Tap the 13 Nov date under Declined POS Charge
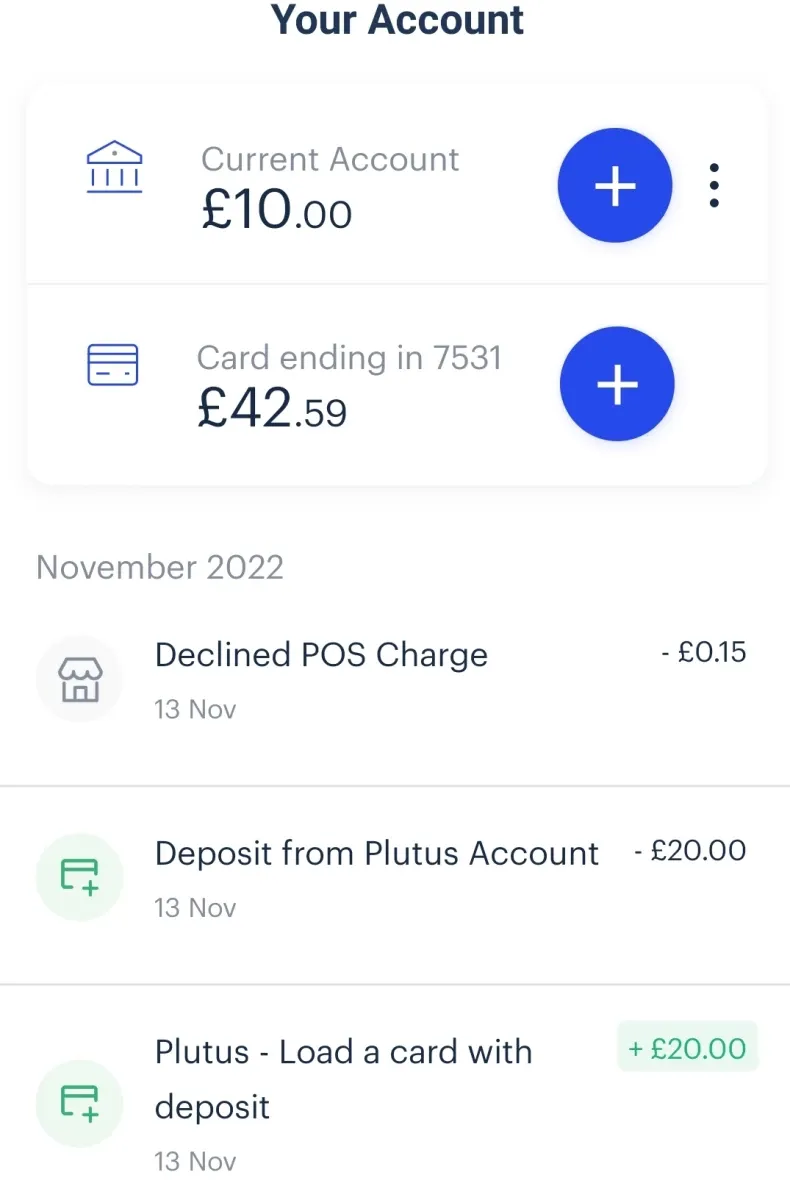Viewport: 790px width, 1200px height. click(195, 709)
